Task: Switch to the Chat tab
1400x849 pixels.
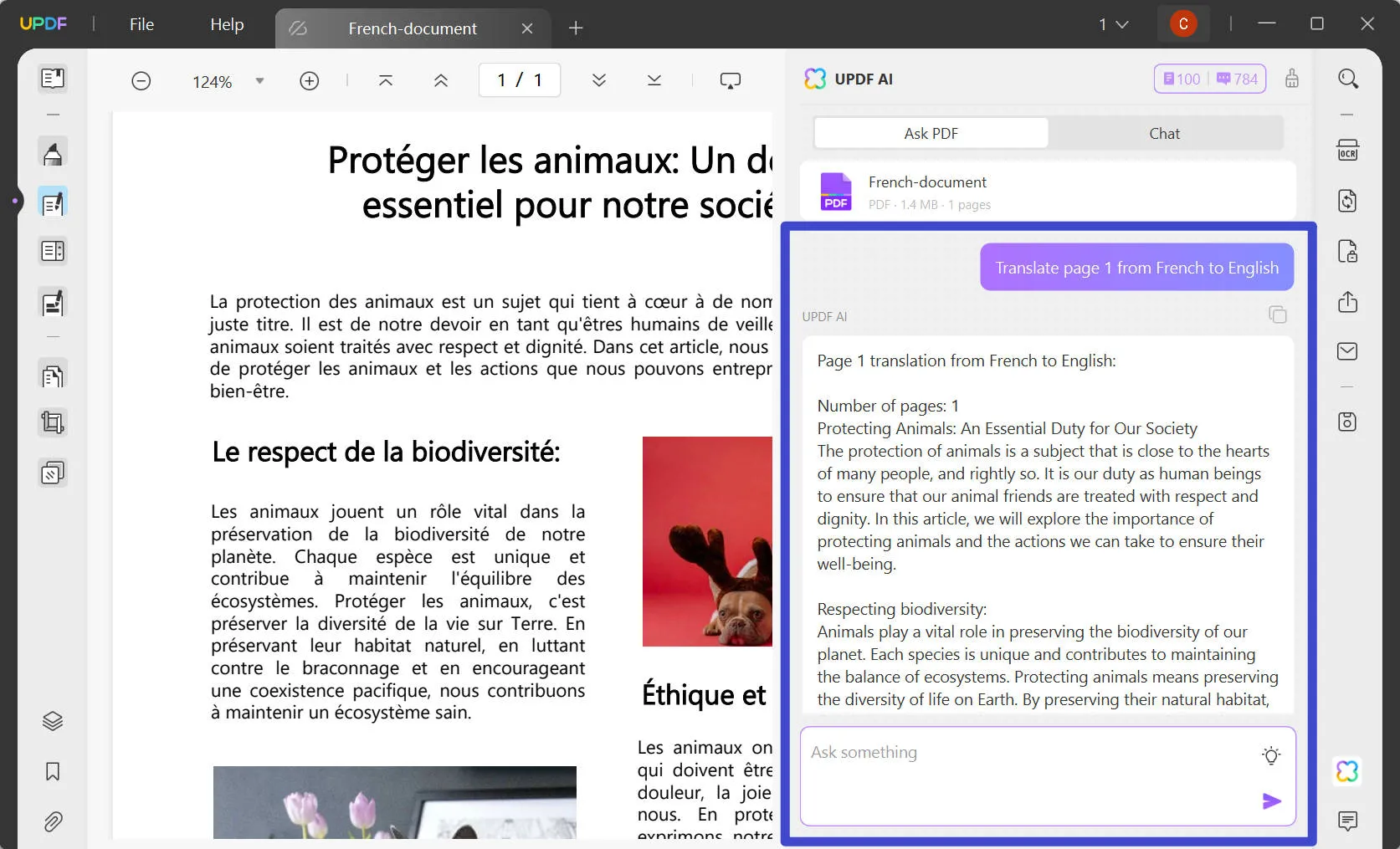Action: click(1165, 134)
